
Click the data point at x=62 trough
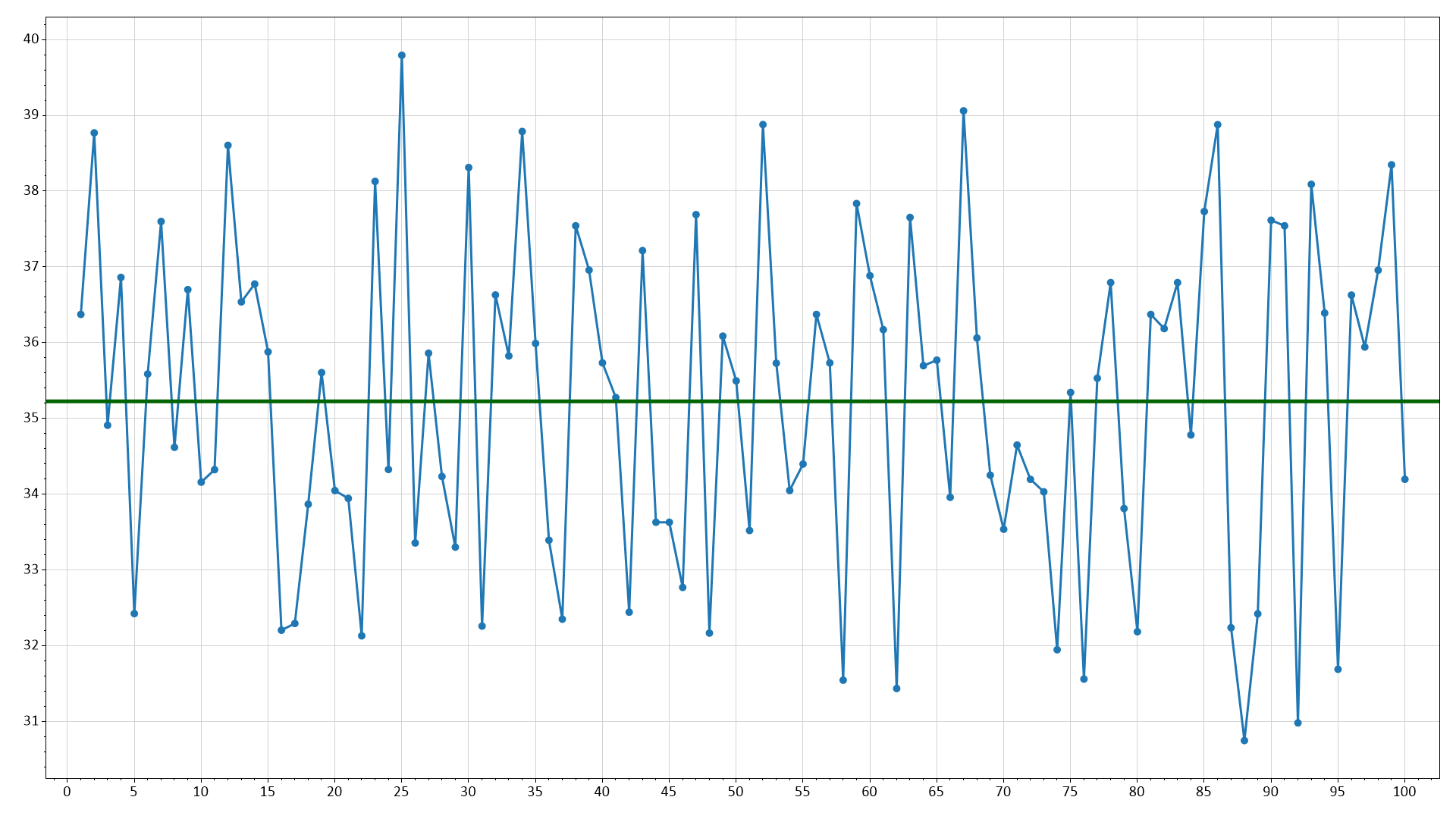(x=896, y=689)
